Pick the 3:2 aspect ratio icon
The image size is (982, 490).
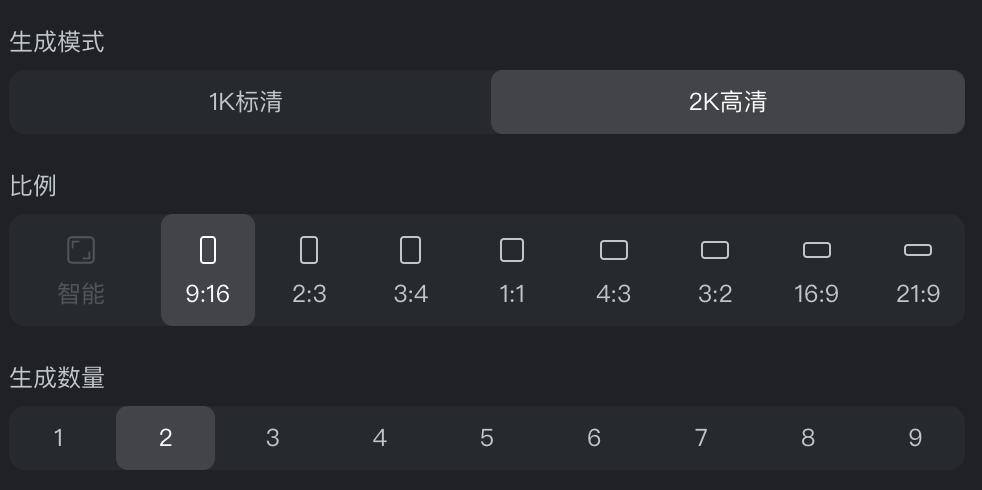715,250
